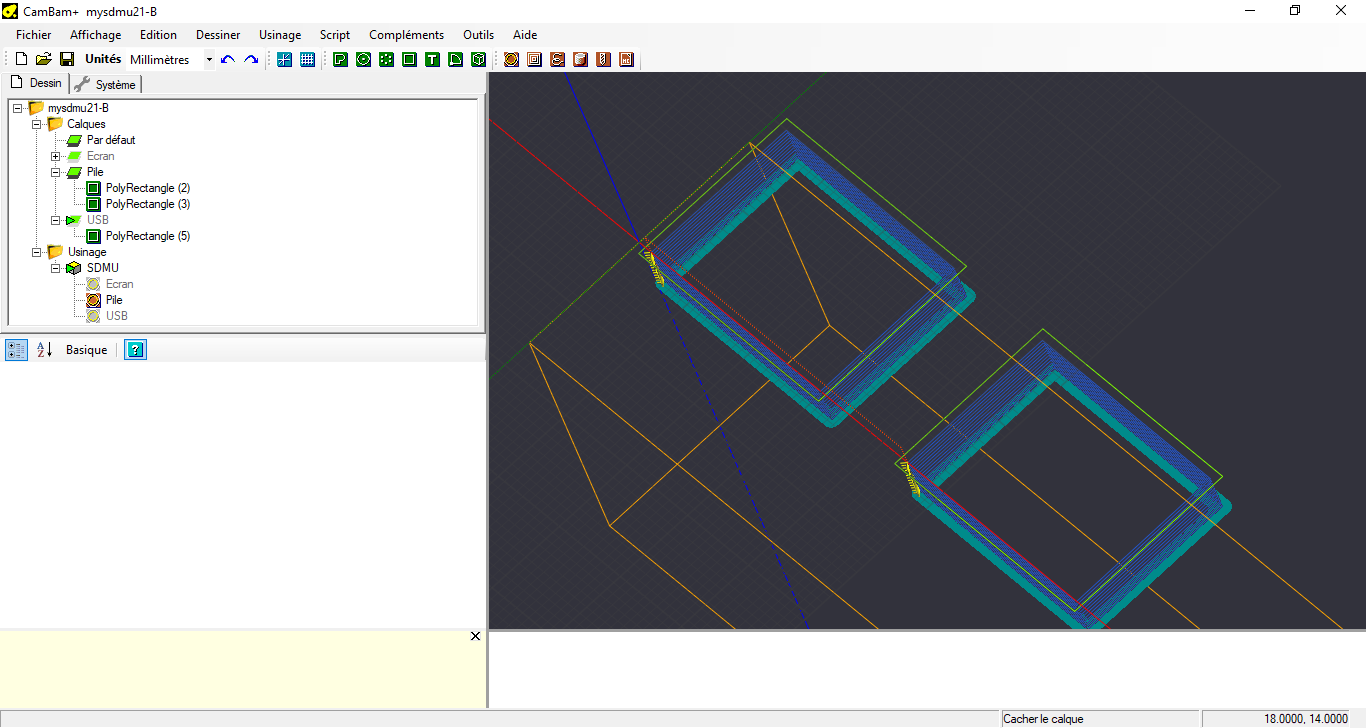Save the drawing with the floppy icon
This screenshot has width=1366, height=728.
click(x=67, y=60)
